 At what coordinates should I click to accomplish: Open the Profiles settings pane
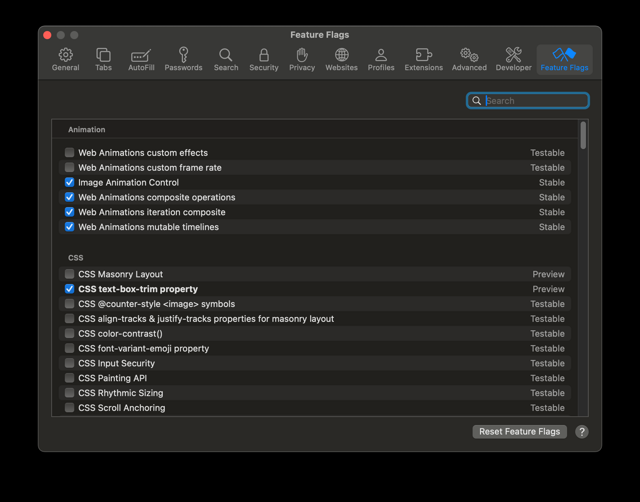[x=381, y=60]
